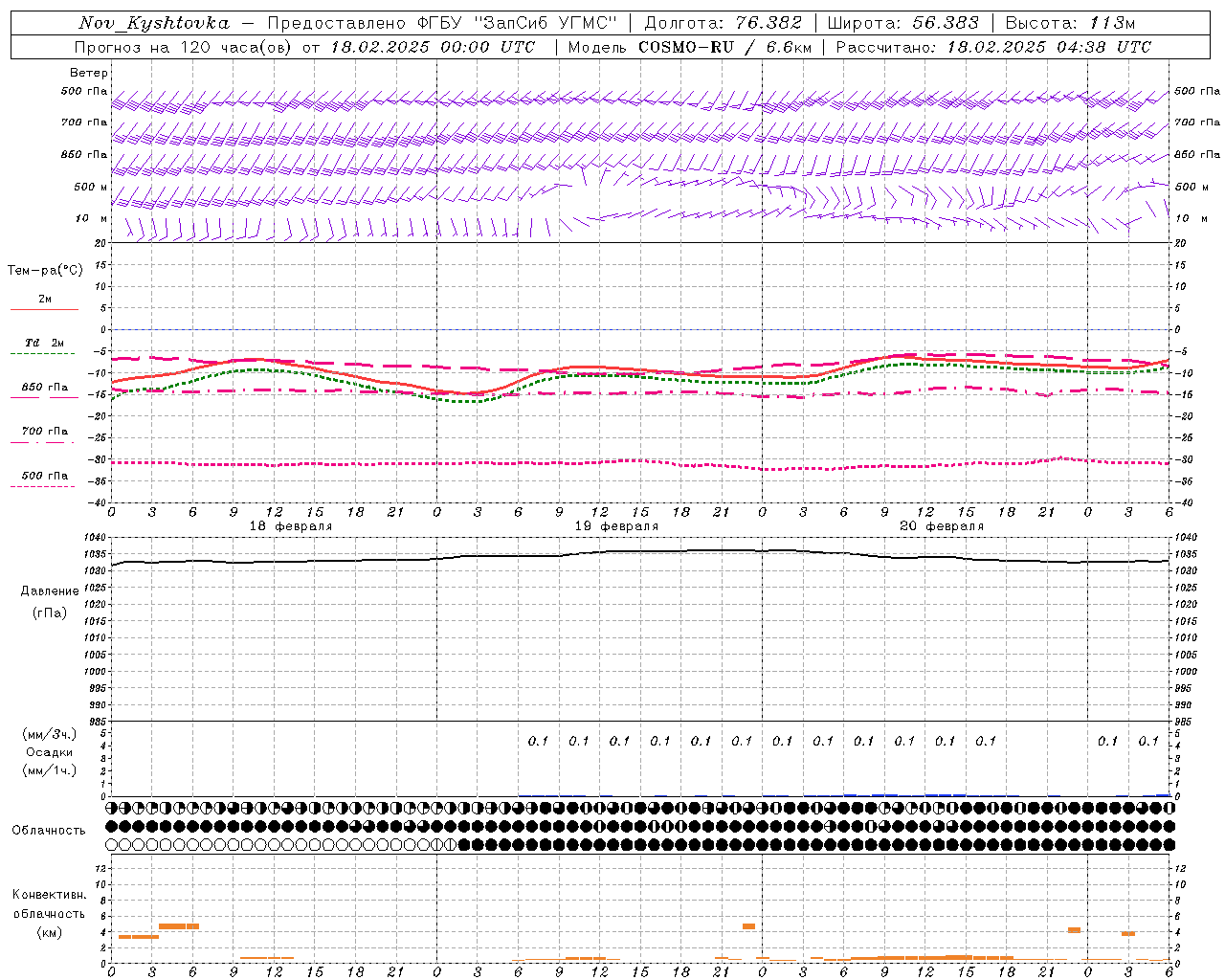Click the (мм/1ч.) precipitation unit label
Screen dimensions: 1225x980
click(x=50, y=770)
